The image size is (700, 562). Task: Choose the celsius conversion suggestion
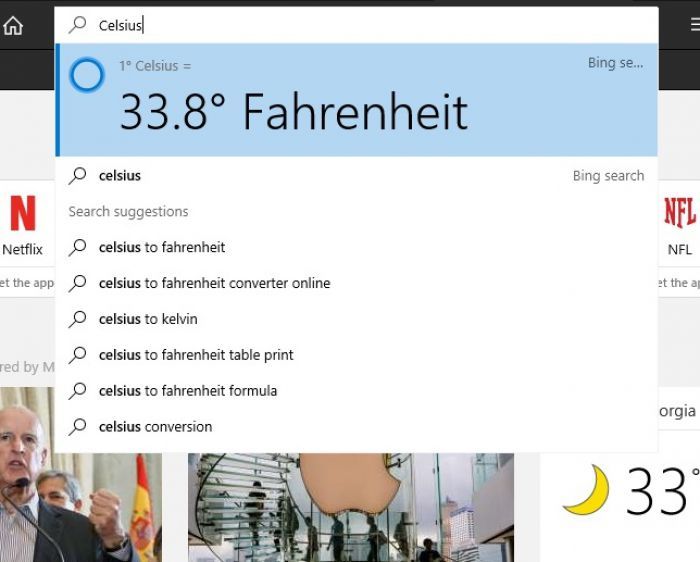[356, 427]
